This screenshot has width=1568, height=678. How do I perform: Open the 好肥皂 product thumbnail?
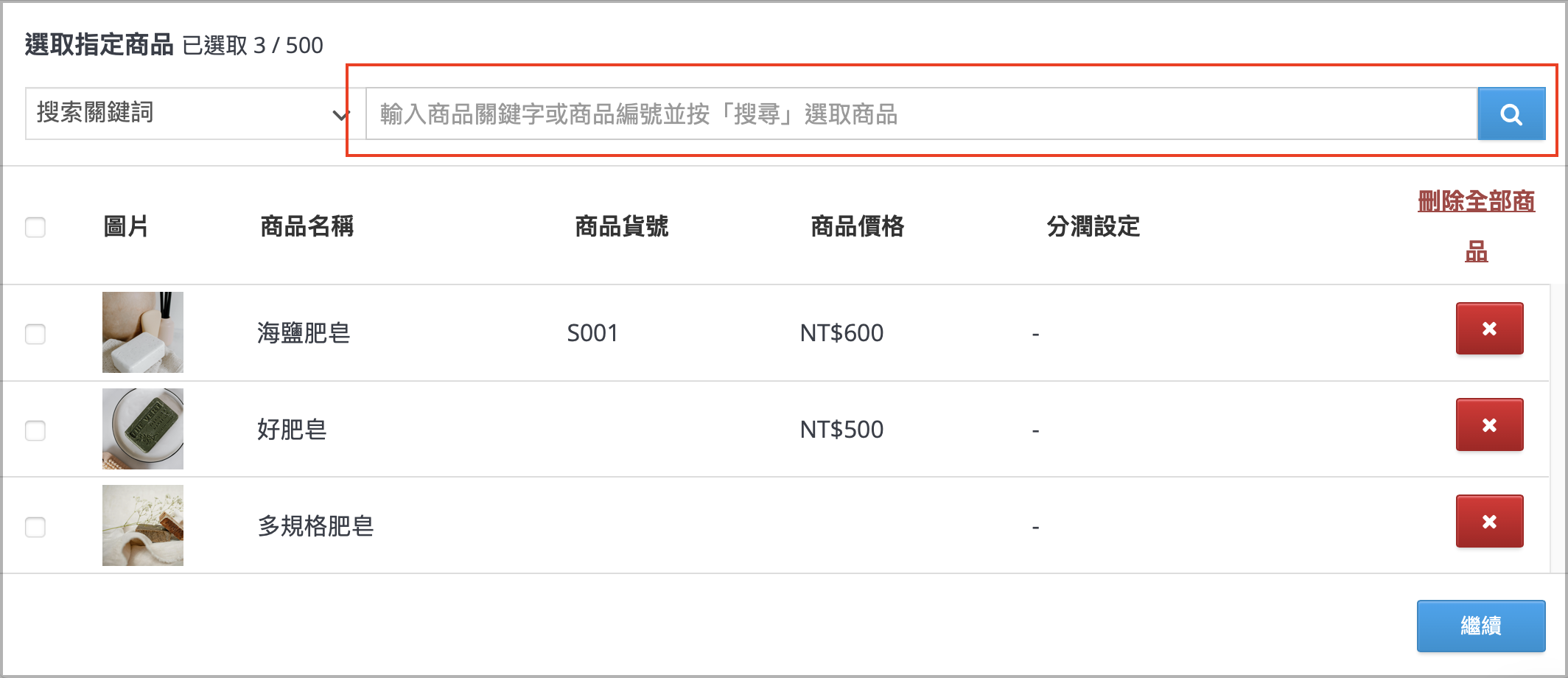(x=143, y=429)
